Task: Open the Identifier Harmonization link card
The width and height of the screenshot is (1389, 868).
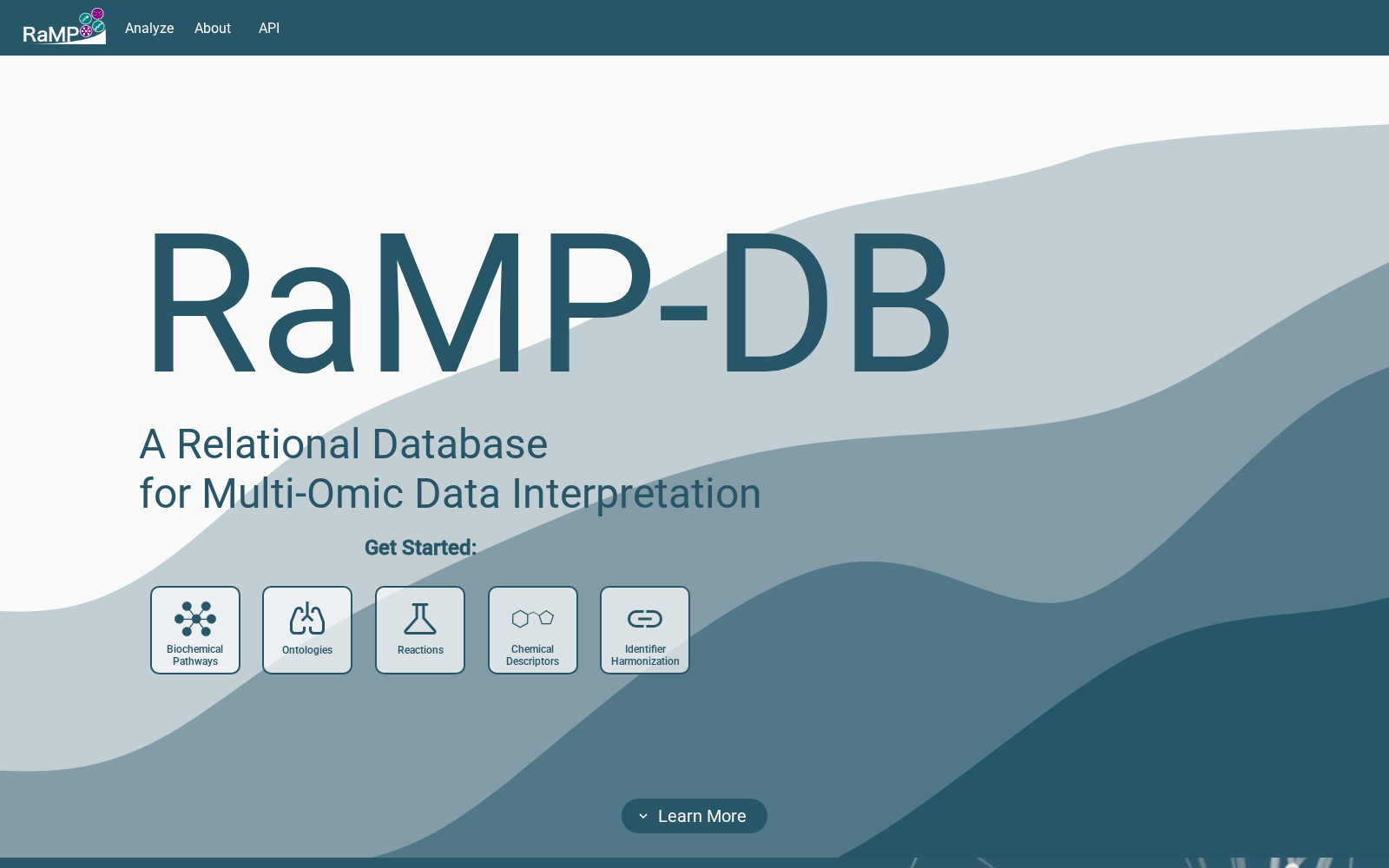Action: tap(645, 630)
